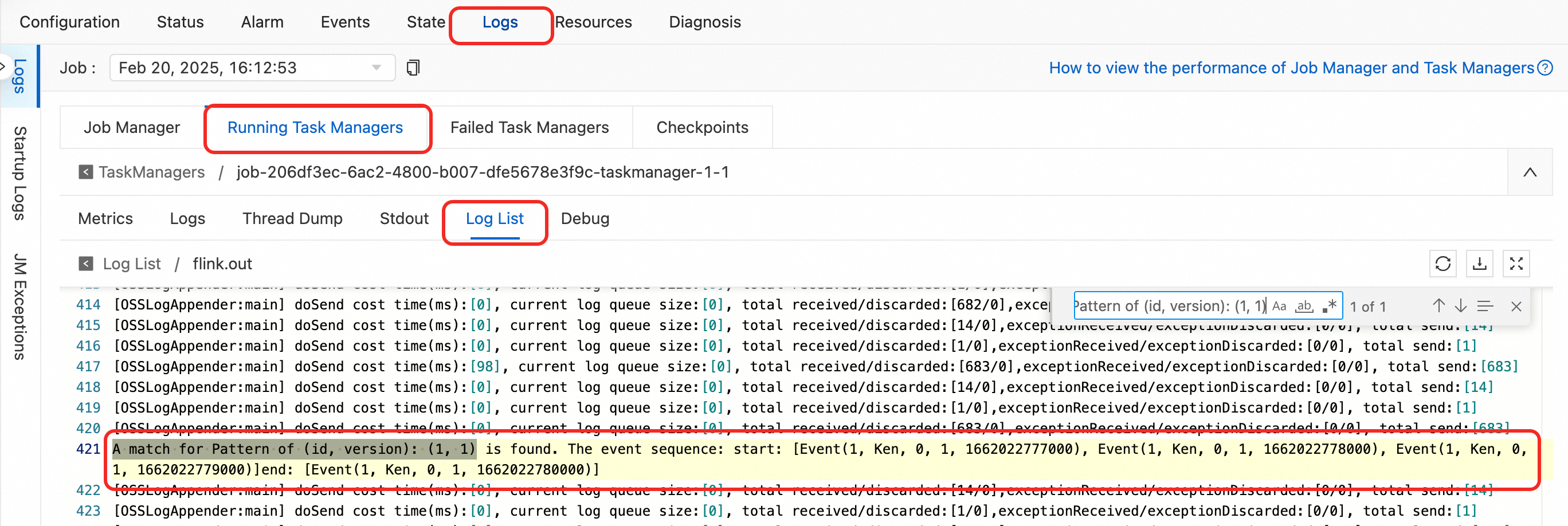Viewport: 1568px width, 526px height.
Task: Open JM Exceptions in vertical sidebar
Action: pos(19,306)
